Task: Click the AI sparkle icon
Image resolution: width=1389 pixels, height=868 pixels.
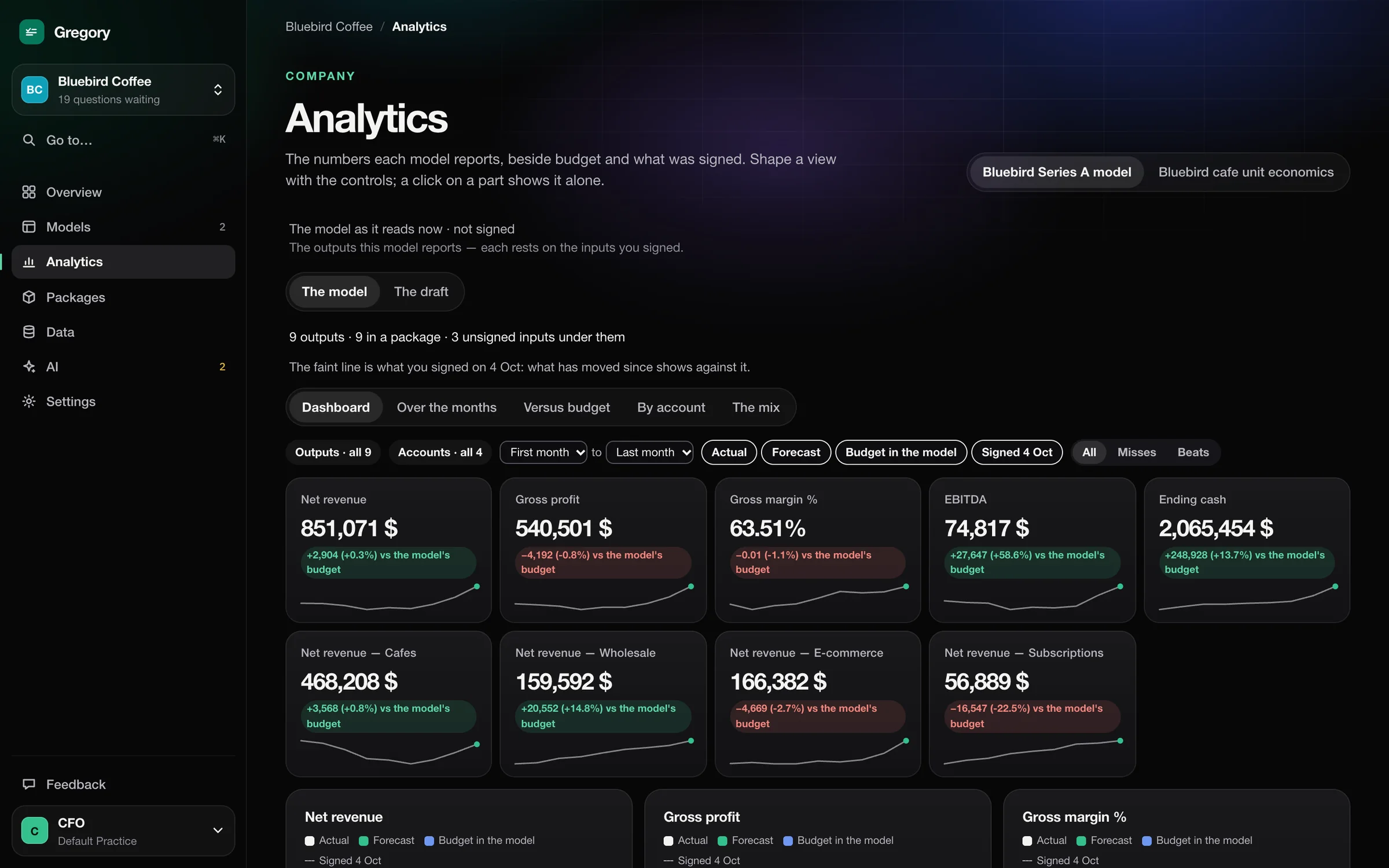Action: pos(28,367)
